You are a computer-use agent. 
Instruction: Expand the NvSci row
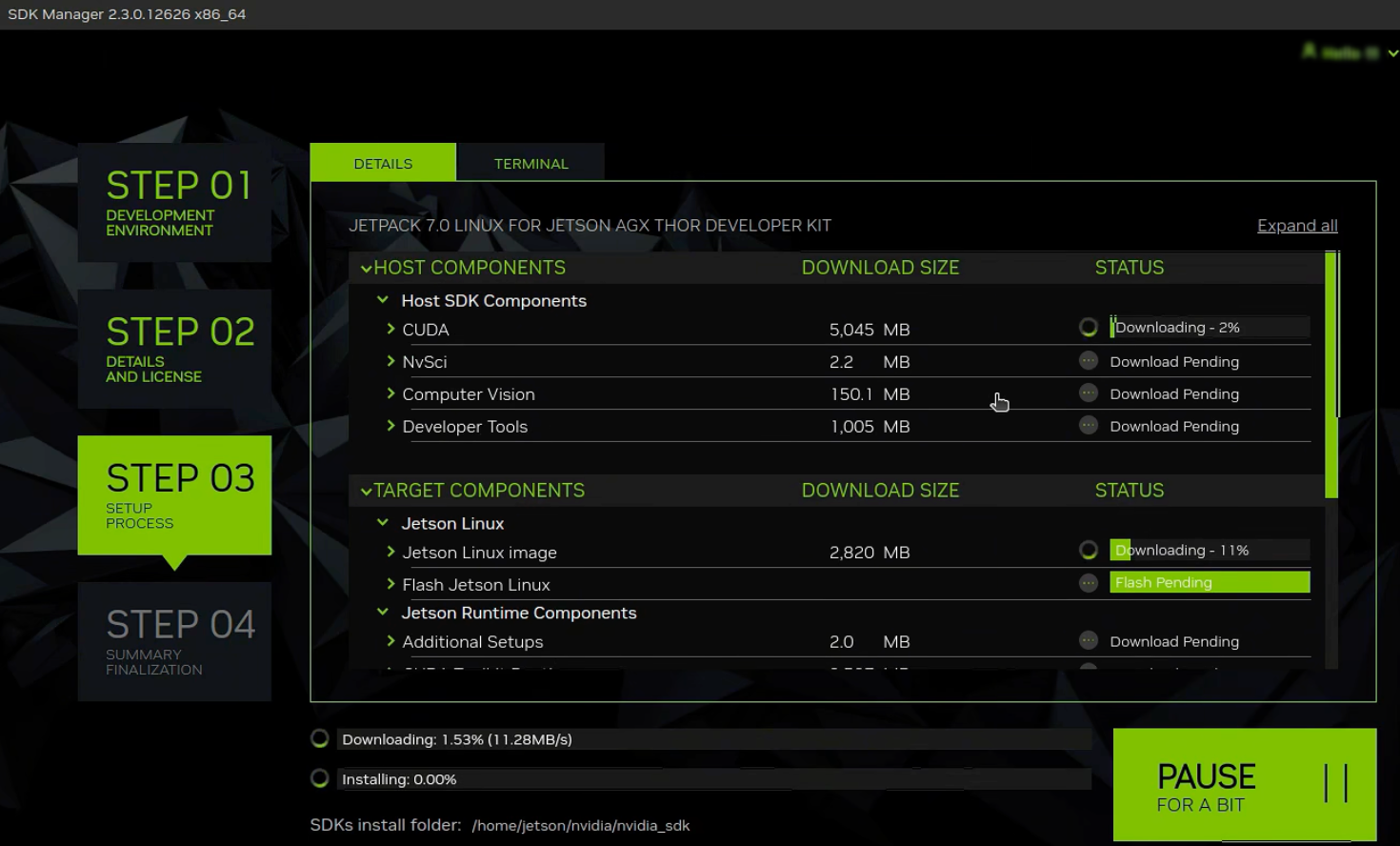(390, 361)
